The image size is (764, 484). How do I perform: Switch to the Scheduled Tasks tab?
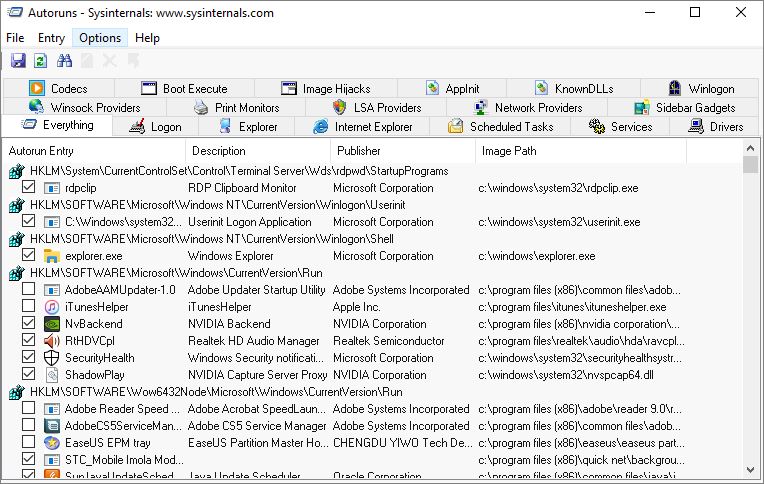tap(500, 127)
